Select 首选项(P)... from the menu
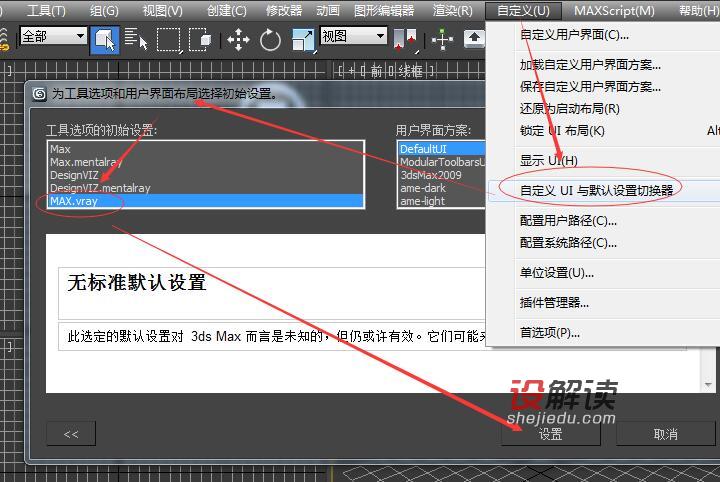The height and width of the screenshot is (482, 720). [x=549, y=332]
